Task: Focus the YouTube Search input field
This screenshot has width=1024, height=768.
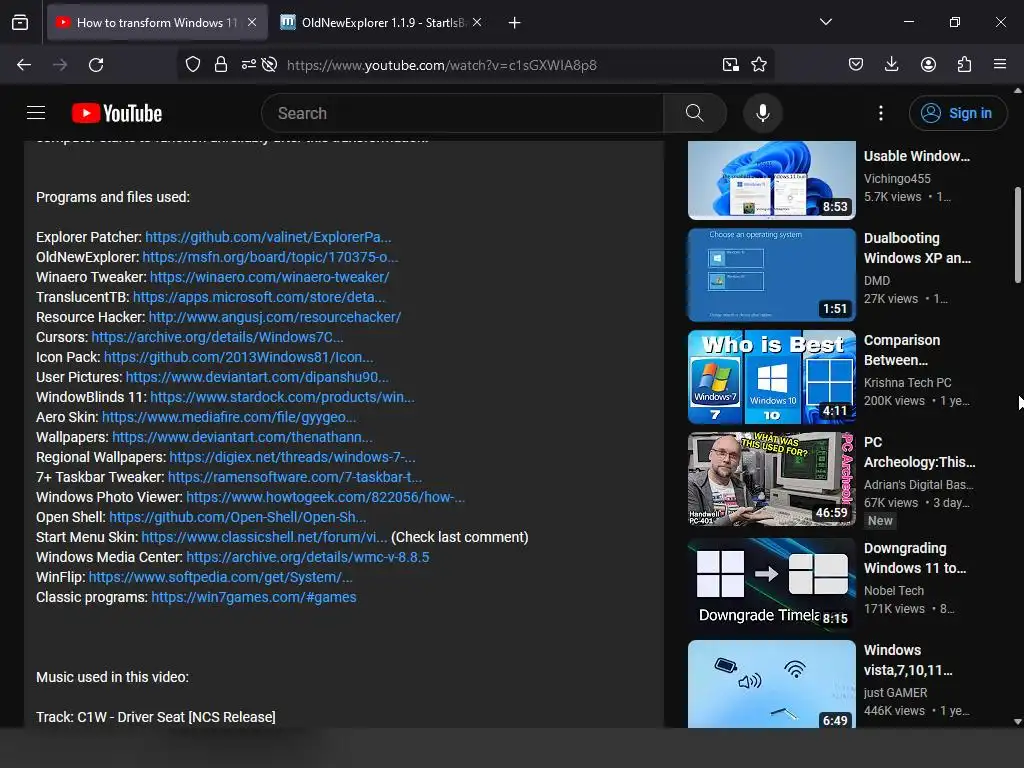Action: 462,113
